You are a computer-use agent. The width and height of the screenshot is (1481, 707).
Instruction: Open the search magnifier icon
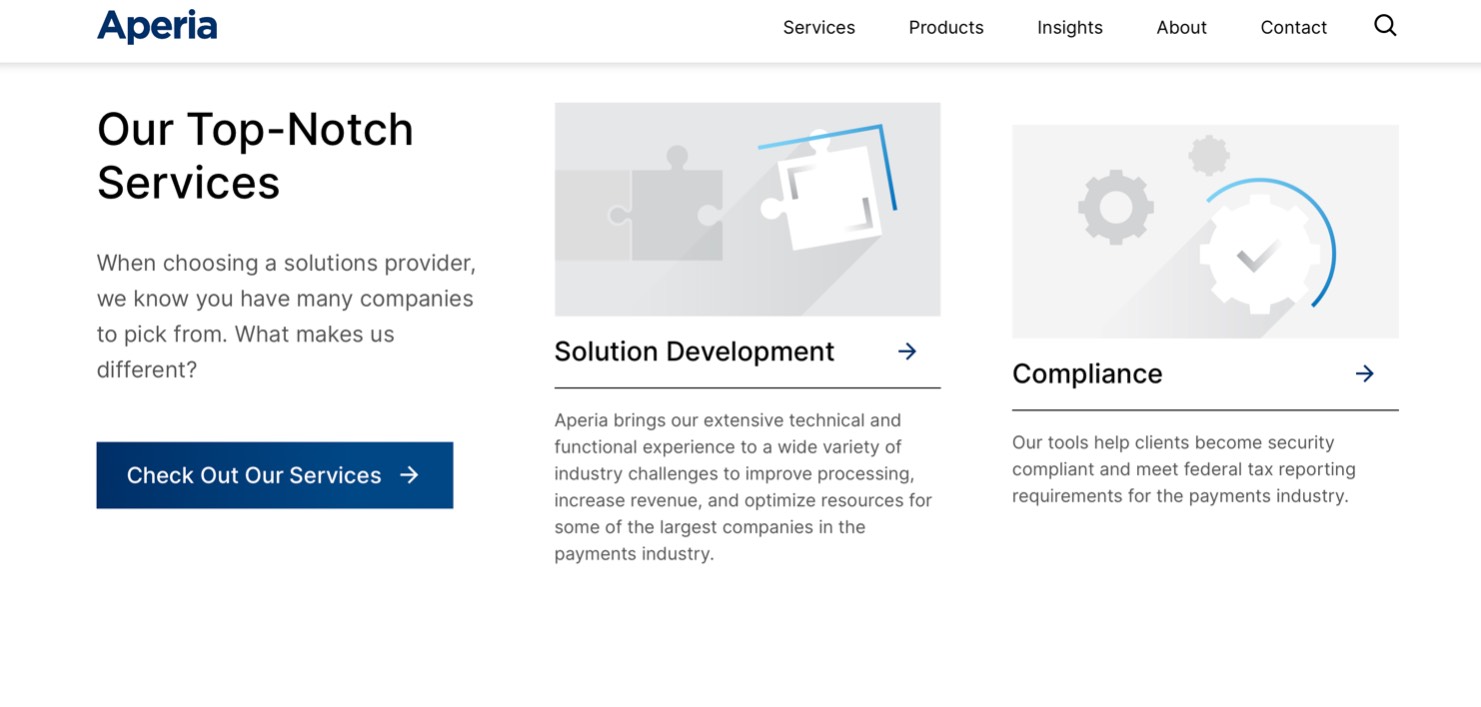click(1385, 26)
